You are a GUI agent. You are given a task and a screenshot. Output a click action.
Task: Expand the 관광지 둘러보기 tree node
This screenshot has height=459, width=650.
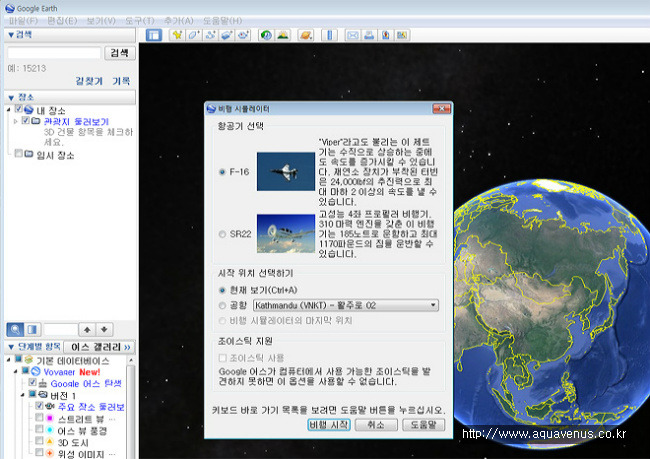pyautogui.click(x=16, y=121)
